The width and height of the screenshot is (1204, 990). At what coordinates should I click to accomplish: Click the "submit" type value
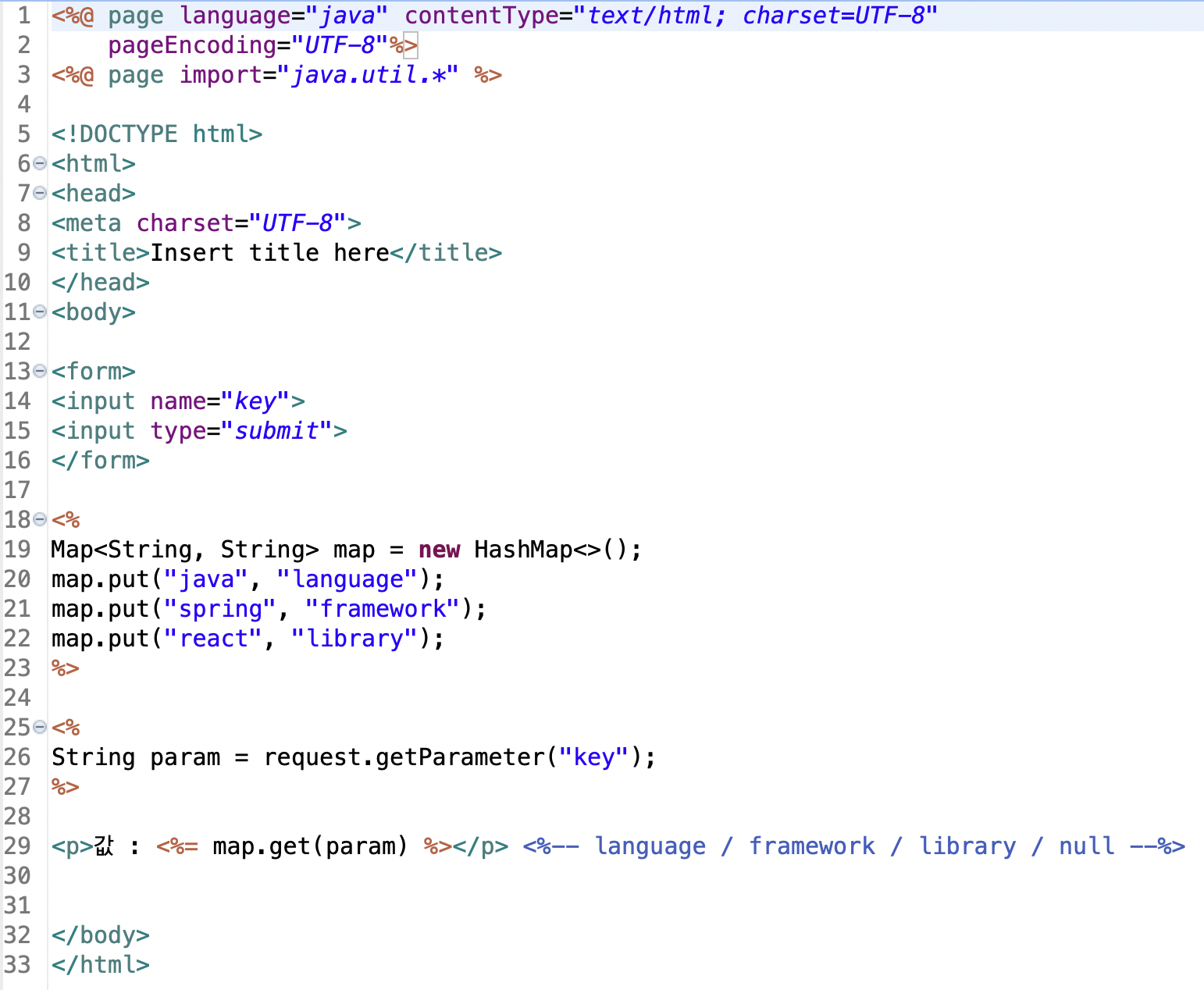[x=276, y=431]
